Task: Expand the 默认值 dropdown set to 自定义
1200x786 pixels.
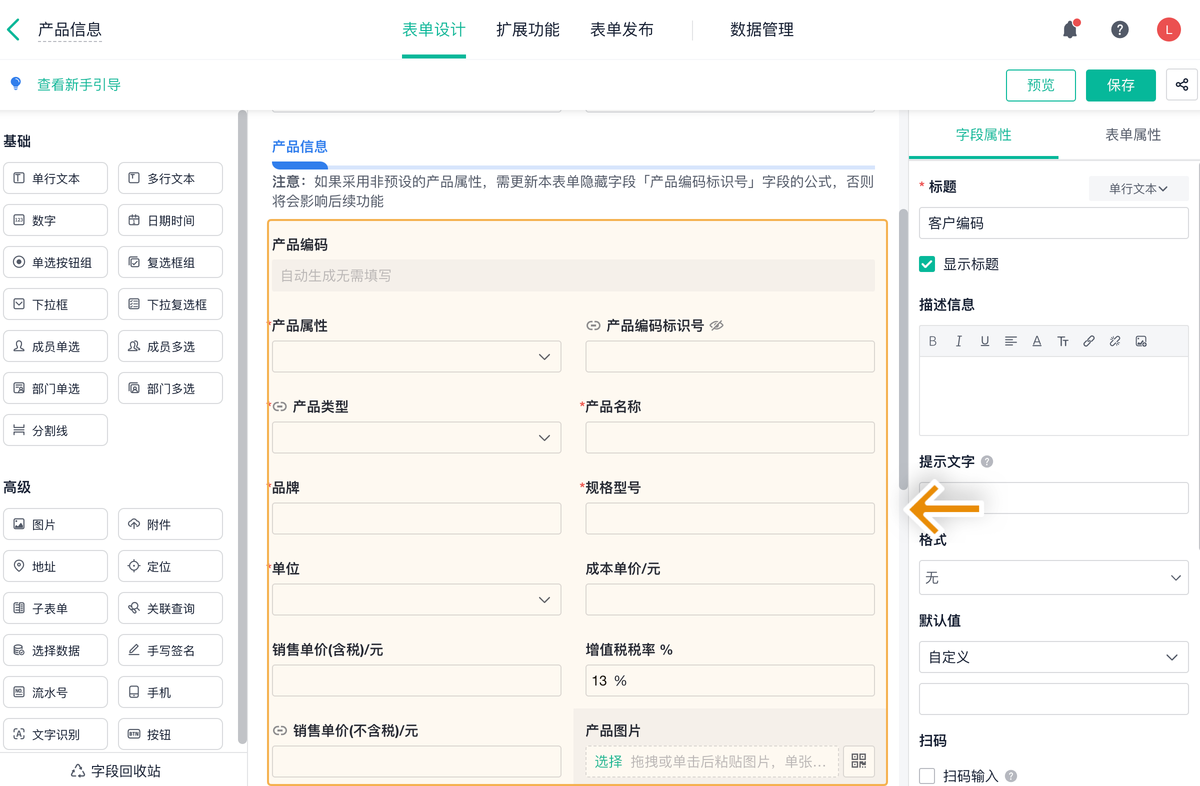Action: [x=1053, y=657]
